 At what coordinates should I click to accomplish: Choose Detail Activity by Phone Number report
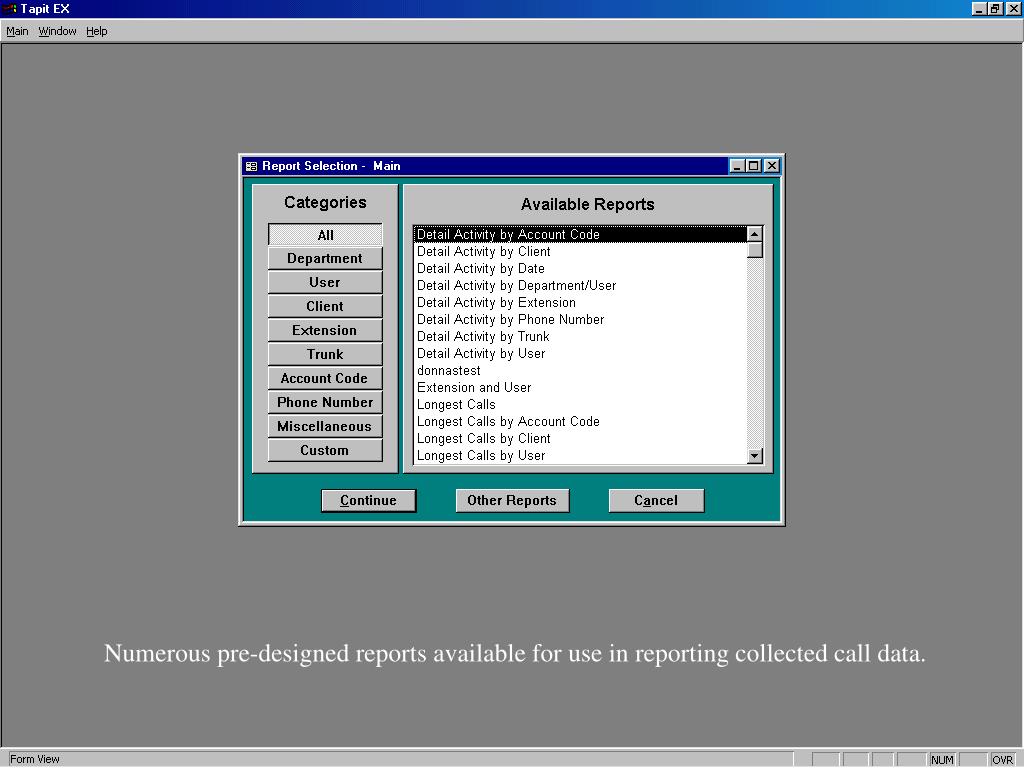click(581, 319)
